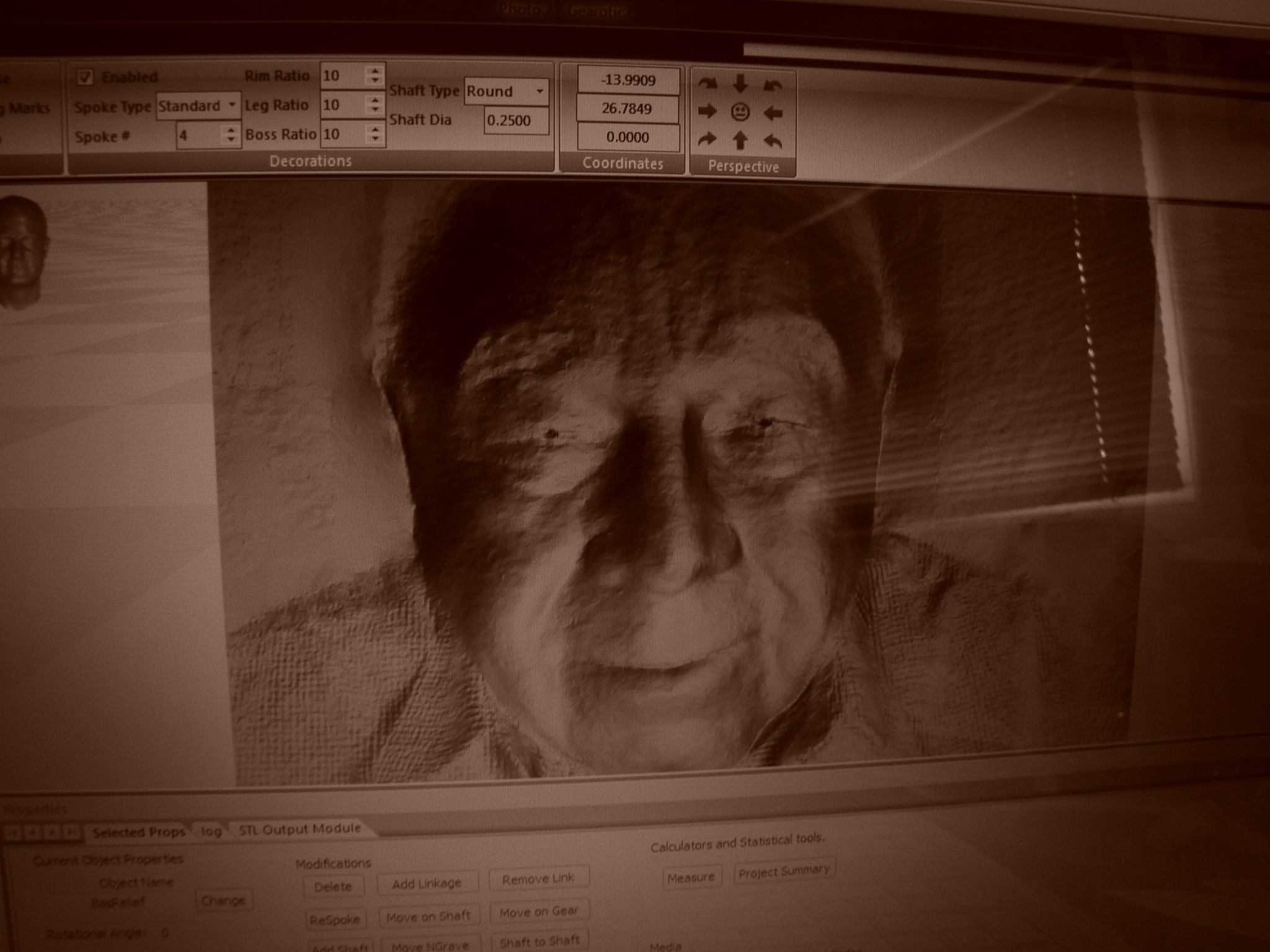Click the straight right-pointing Perspective arrow
The height and width of the screenshot is (952, 1270).
pyautogui.click(x=707, y=112)
